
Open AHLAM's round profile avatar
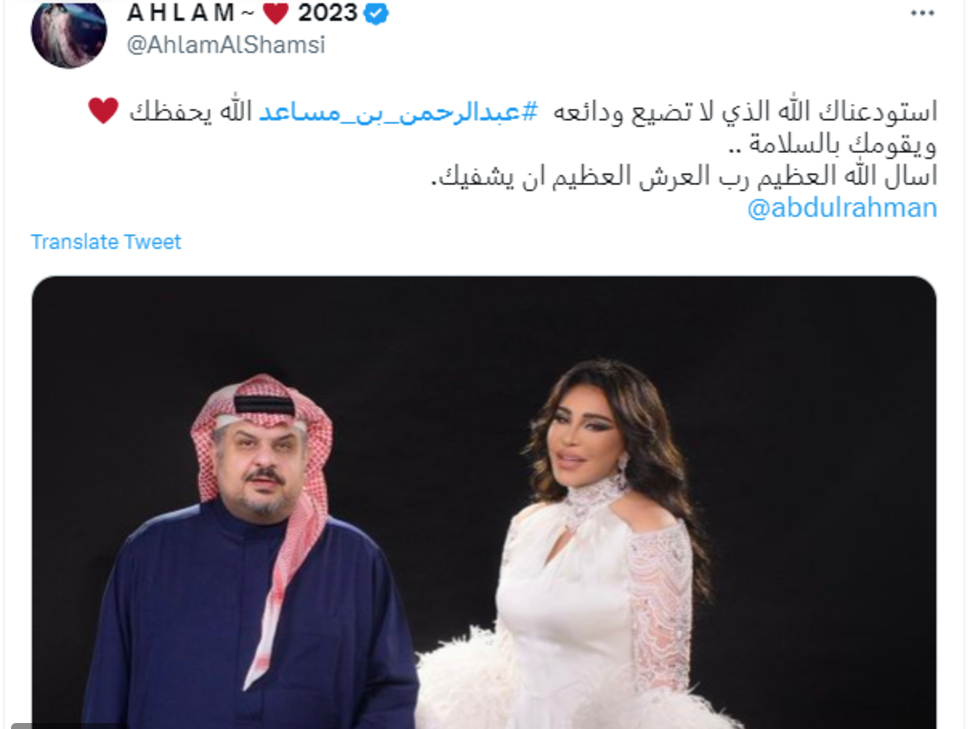coord(69,33)
